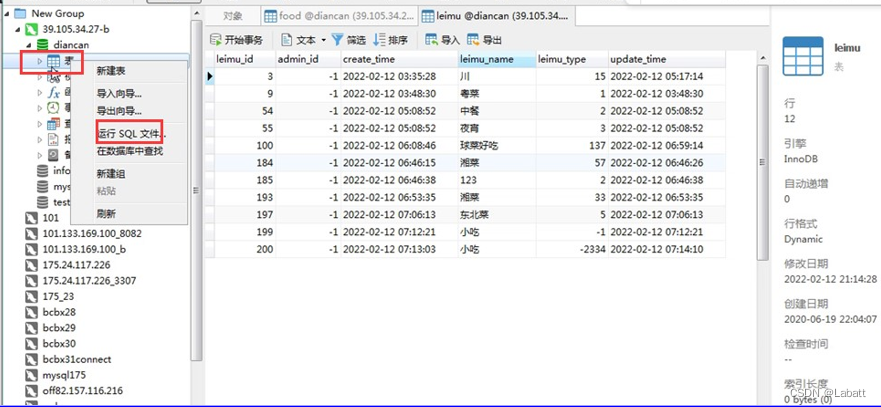Select the 101.133.169.100_b connection
Viewport: 881px width, 407px height.
click(84, 249)
